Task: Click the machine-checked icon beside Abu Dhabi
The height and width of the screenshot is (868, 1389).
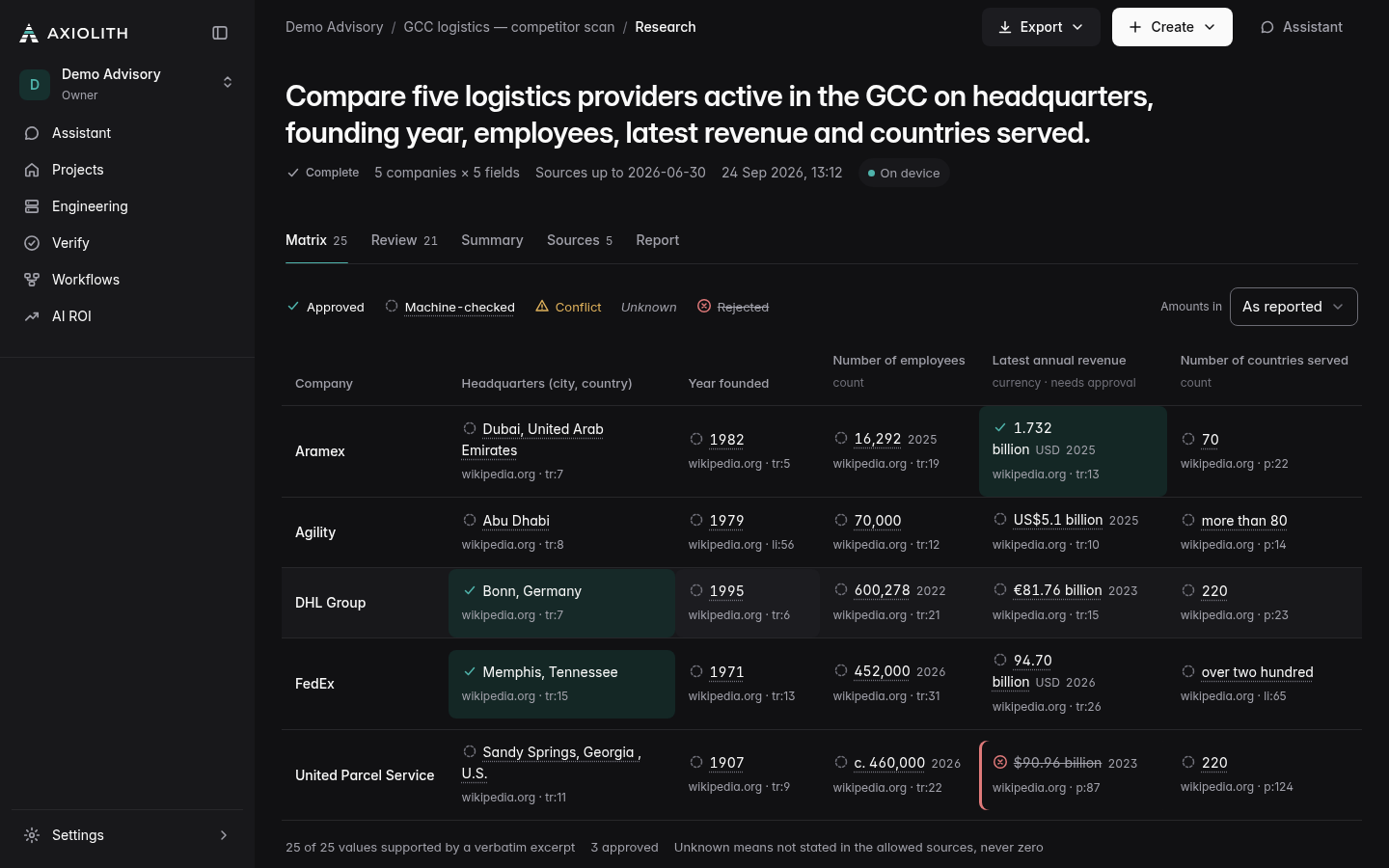Action: [x=470, y=520]
